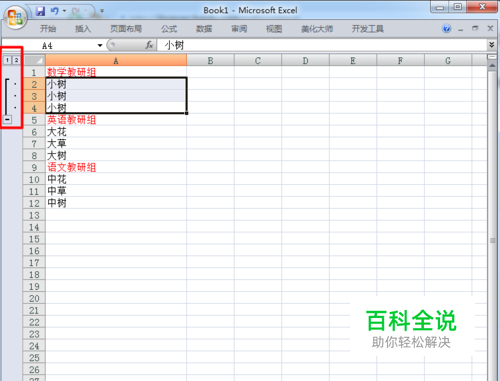This screenshot has width=500, height=381.
Task: Select row 5 header
Action: 34,120
